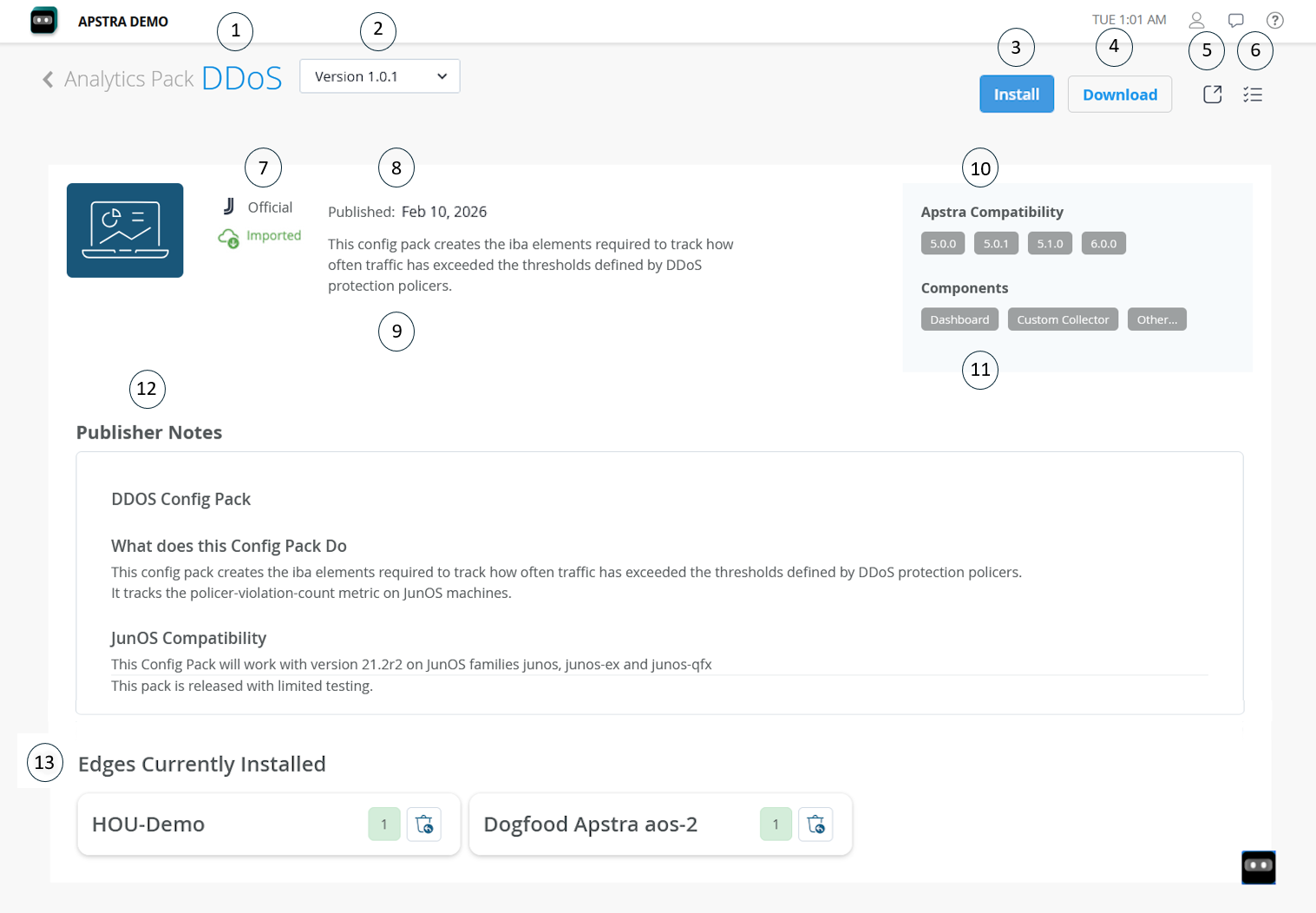Open the external link share icon

tap(1213, 95)
